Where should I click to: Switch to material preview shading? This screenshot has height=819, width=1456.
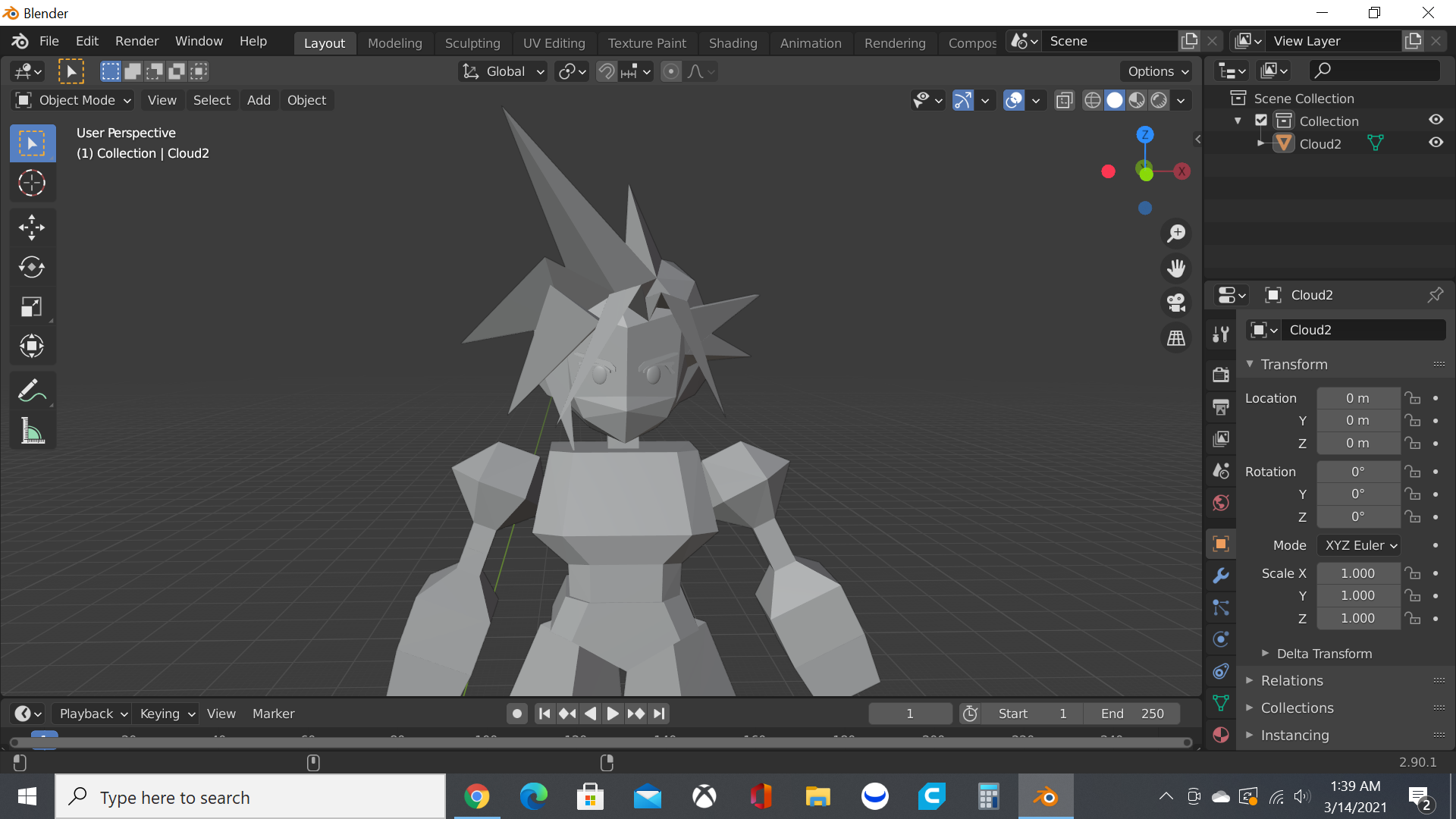(1137, 100)
